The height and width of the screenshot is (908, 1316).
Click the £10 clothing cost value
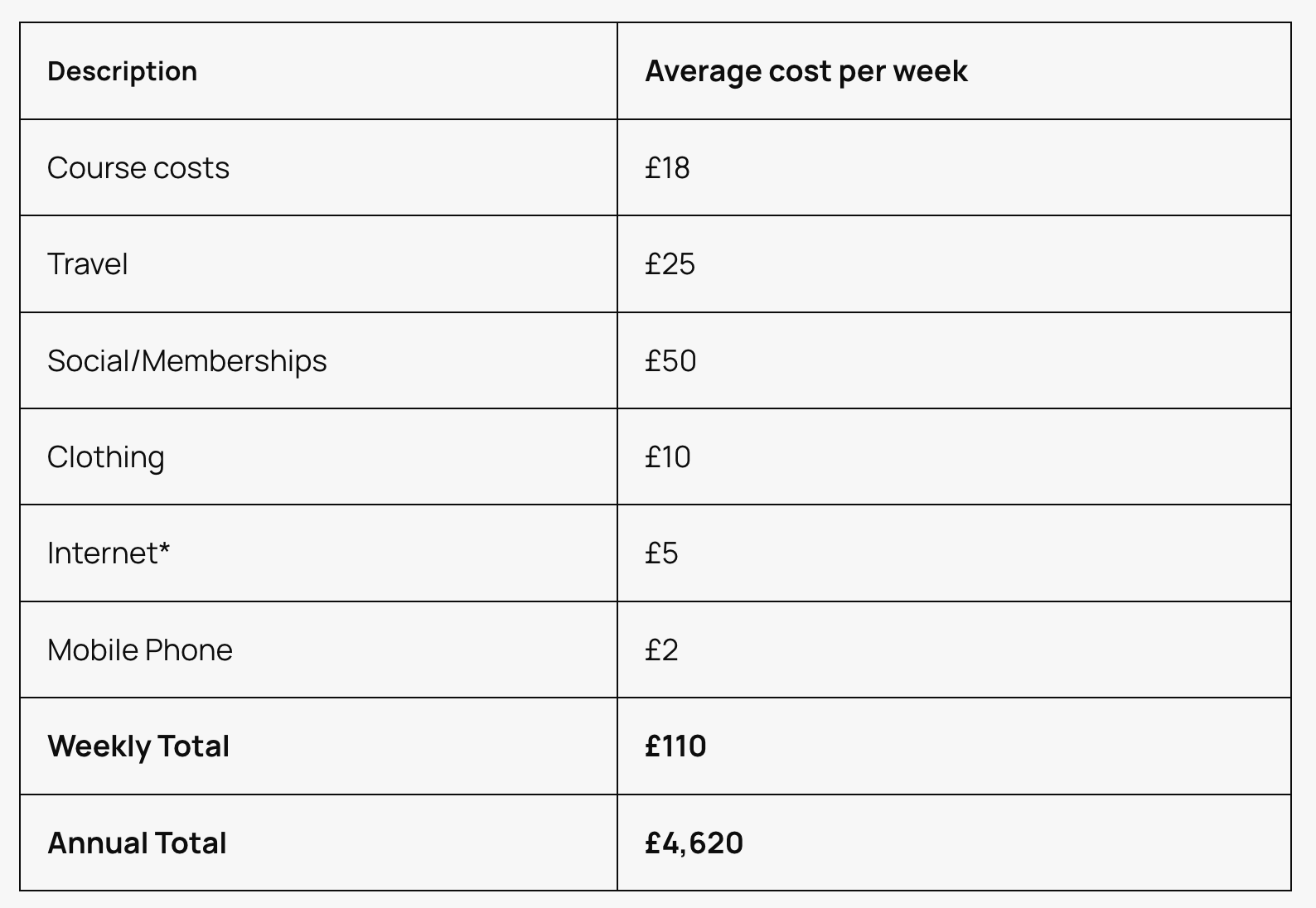click(667, 457)
